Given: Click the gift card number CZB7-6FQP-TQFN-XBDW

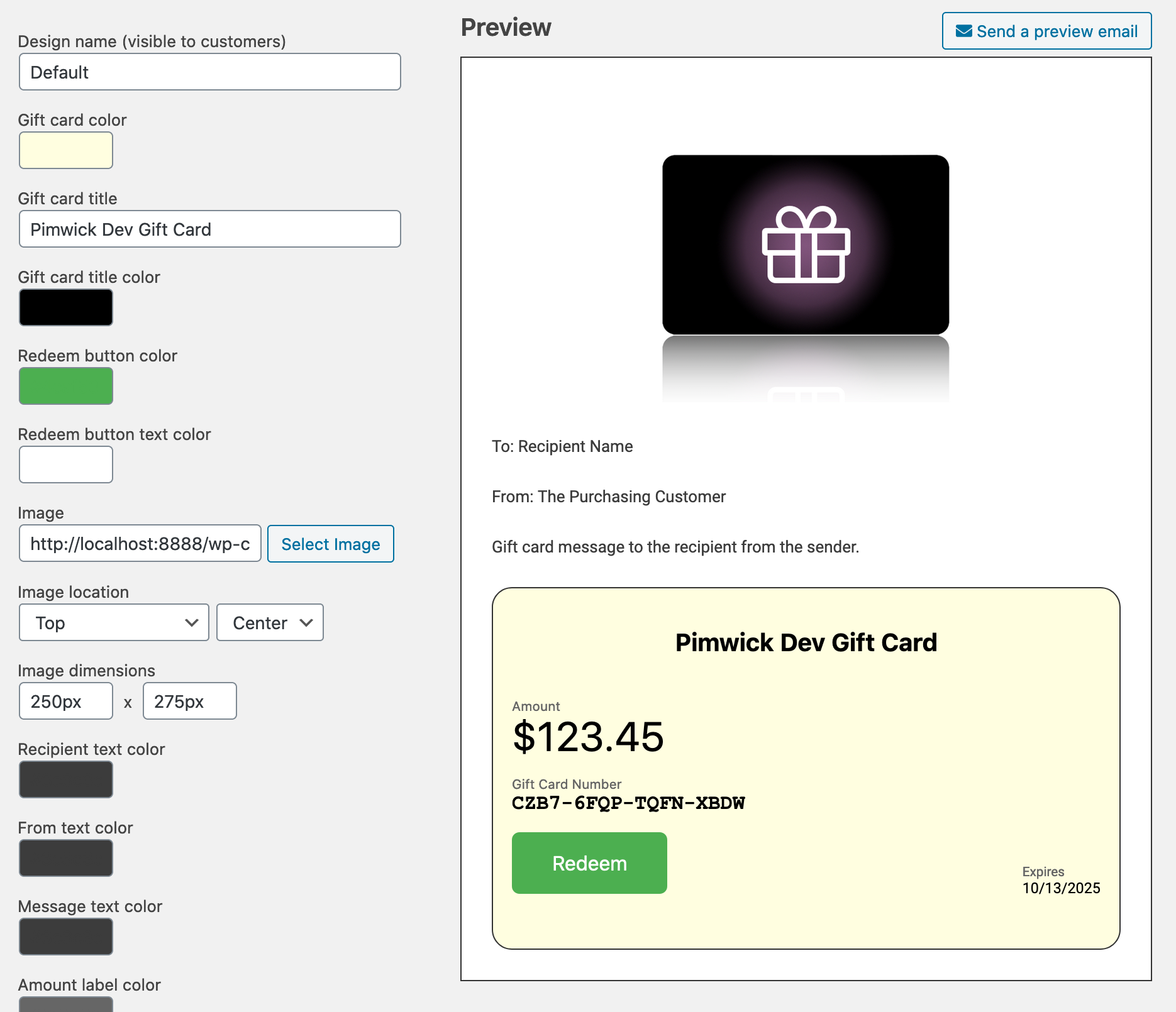Looking at the screenshot, I should point(628,803).
